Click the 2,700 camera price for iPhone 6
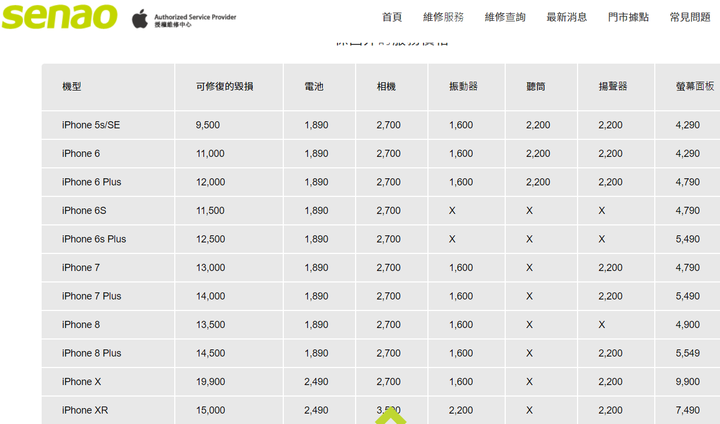Screen dimensions: 720x424 [x=388, y=153]
